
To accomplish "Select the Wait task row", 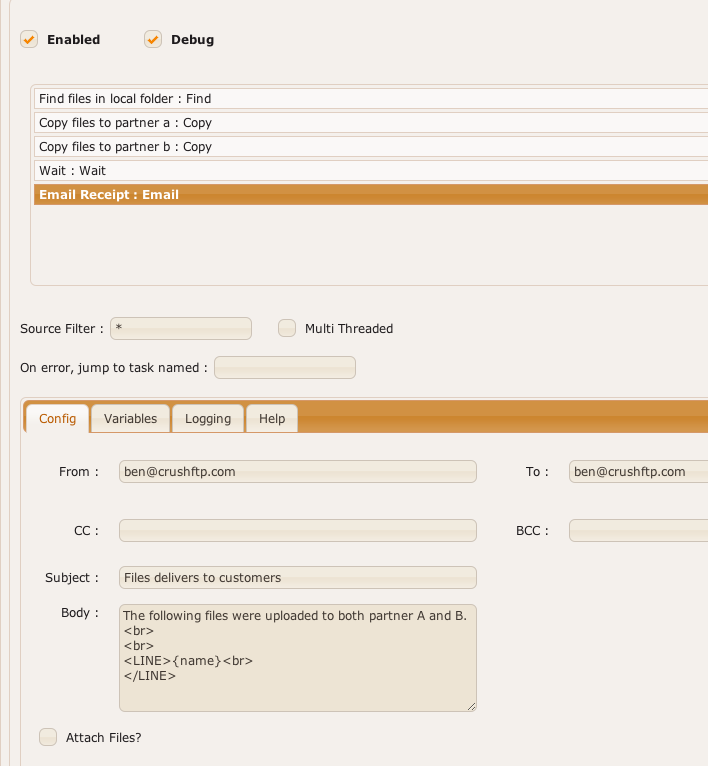I will coord(371,170).
